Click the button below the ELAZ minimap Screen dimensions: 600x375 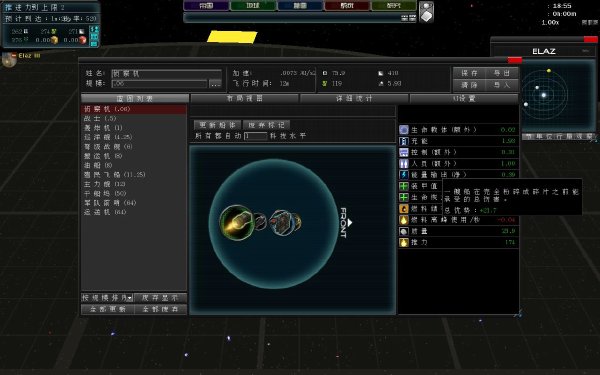(559, 137)
